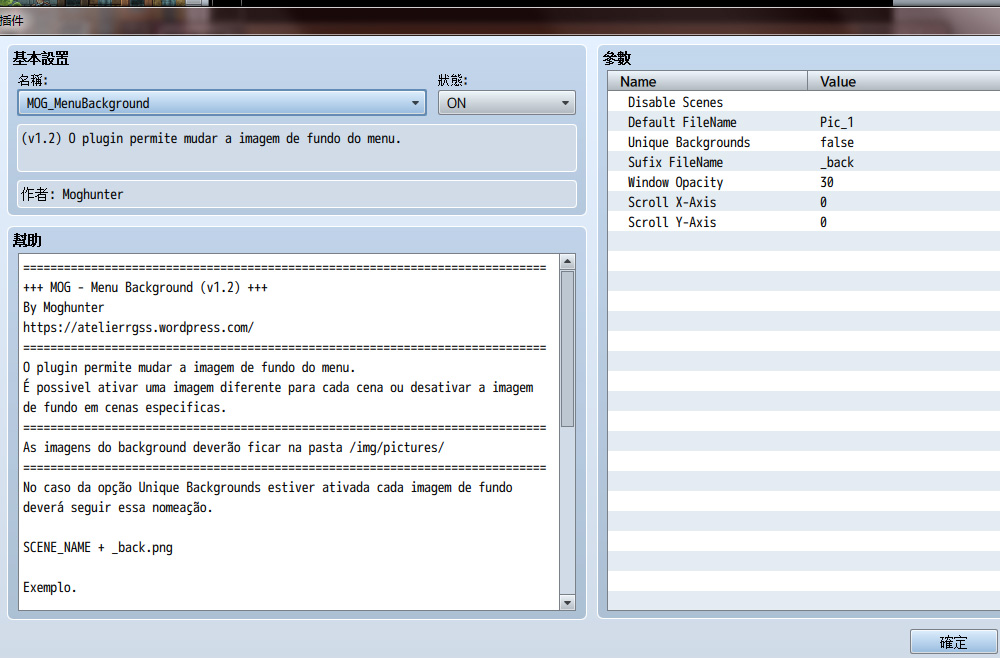
Task: Click the '+++ MOG - Menu Background' title line
Action: 145,287
